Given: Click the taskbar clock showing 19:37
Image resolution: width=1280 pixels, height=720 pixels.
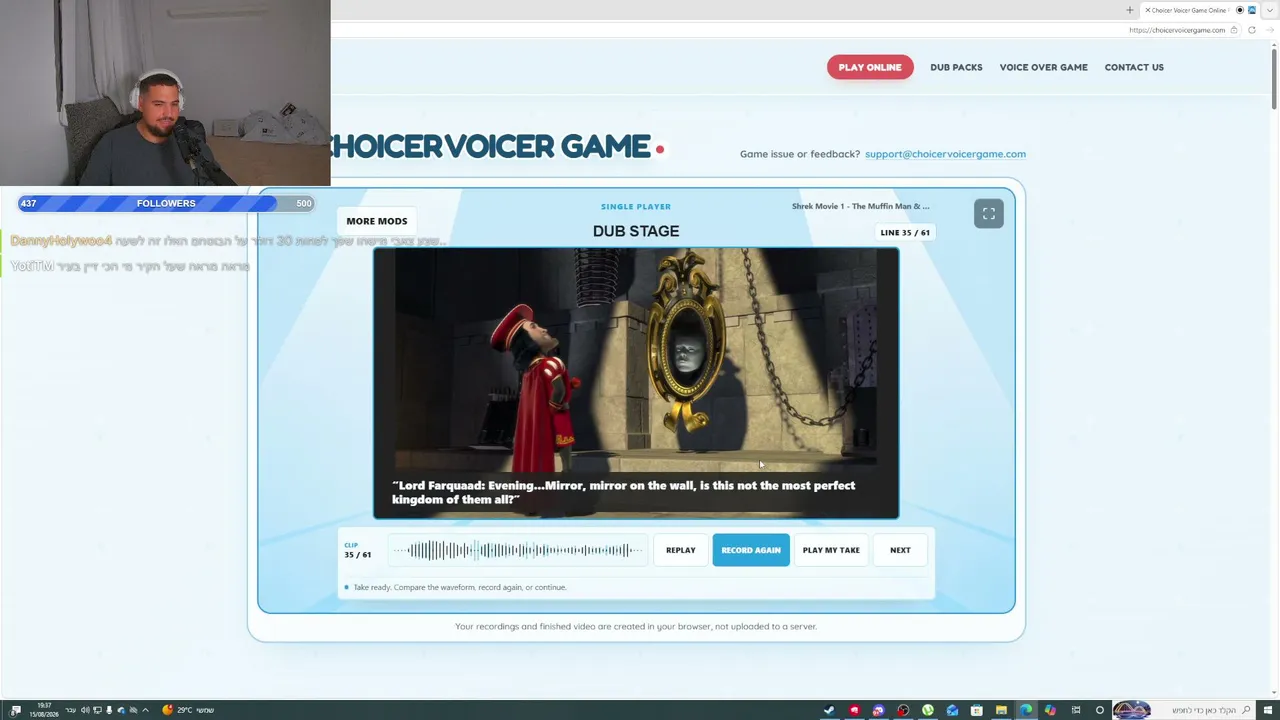Looking at the screenshot, I should [x=44, y=710].
